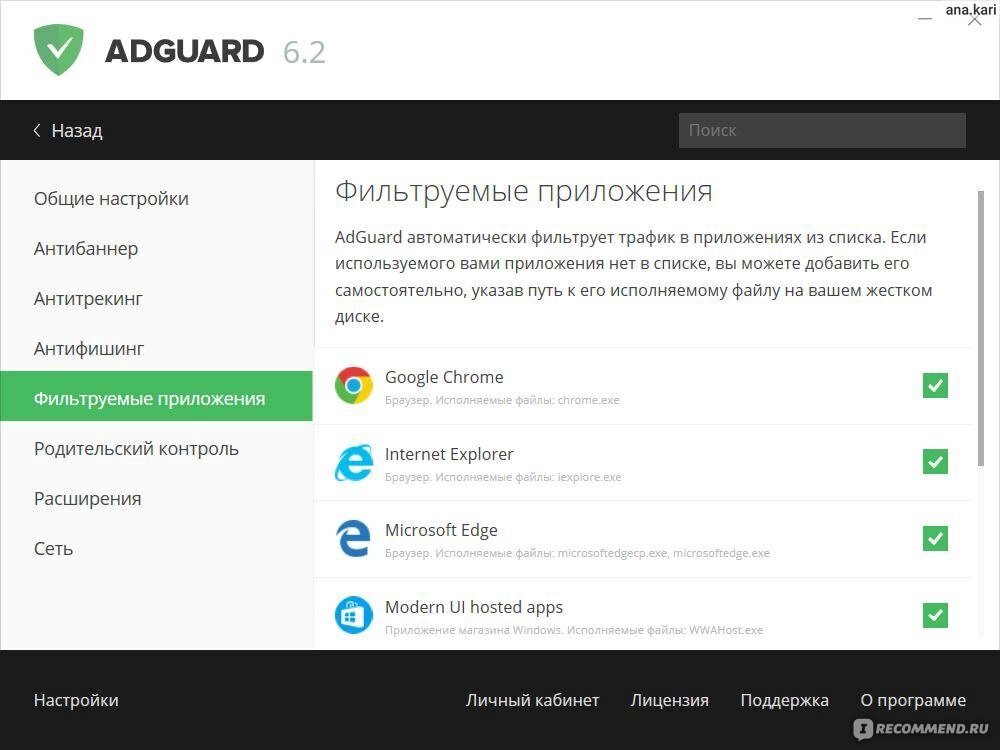Click the Modern UI hosted apps icon

pos(353,615)
